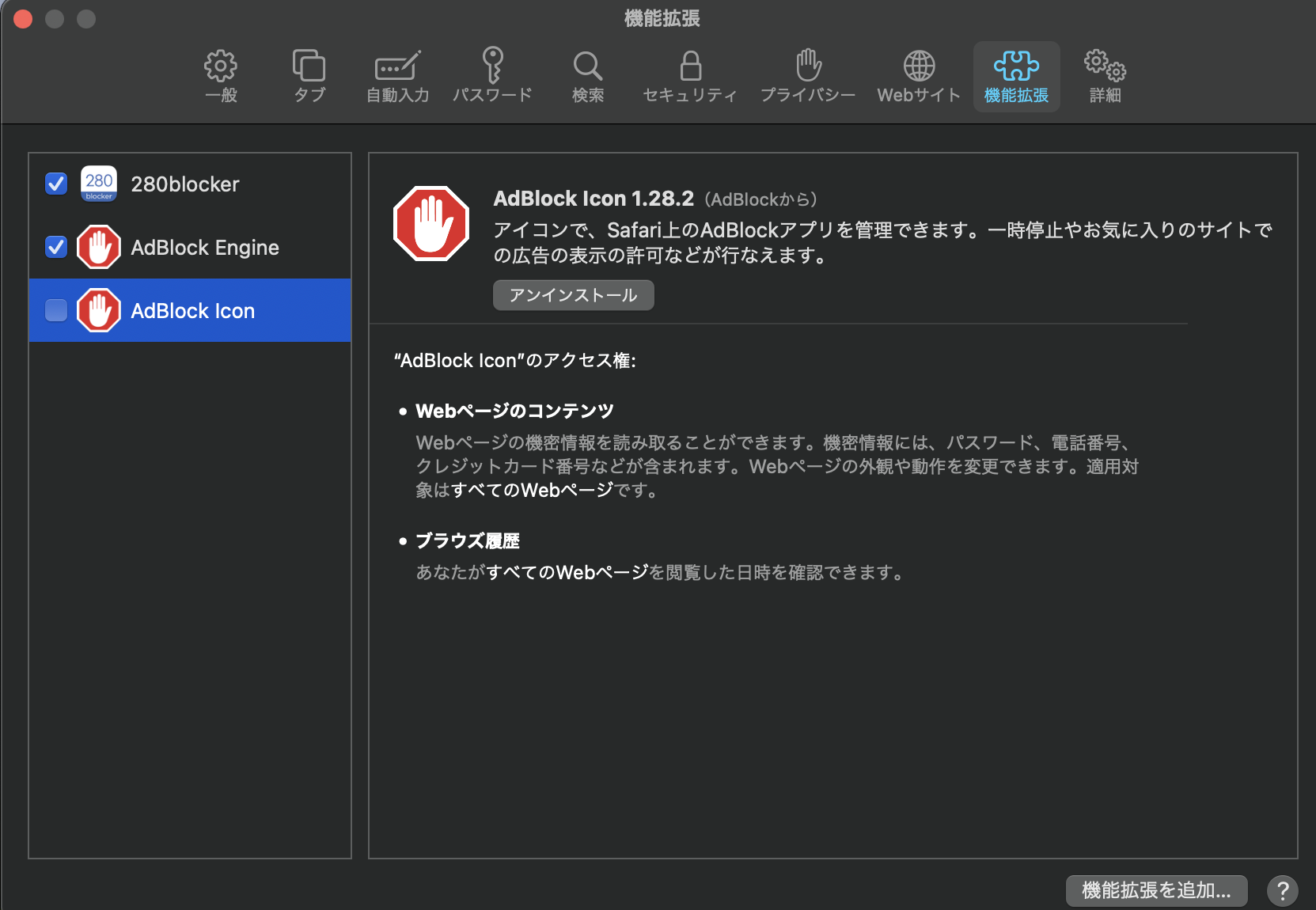Select the 280blocker extension name
1316x910 pixels.
point(185,184)
